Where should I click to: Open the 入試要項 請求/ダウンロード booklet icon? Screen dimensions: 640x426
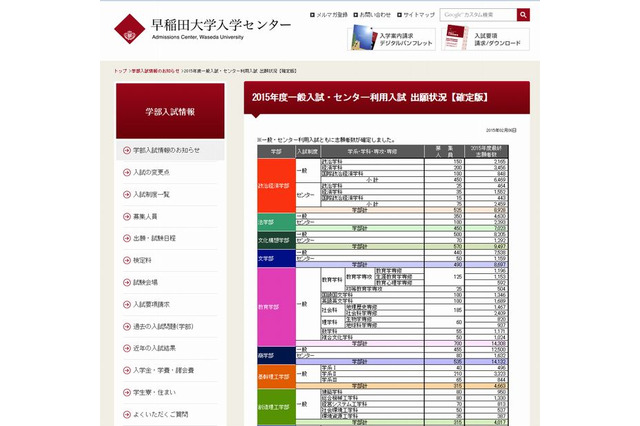461,39
